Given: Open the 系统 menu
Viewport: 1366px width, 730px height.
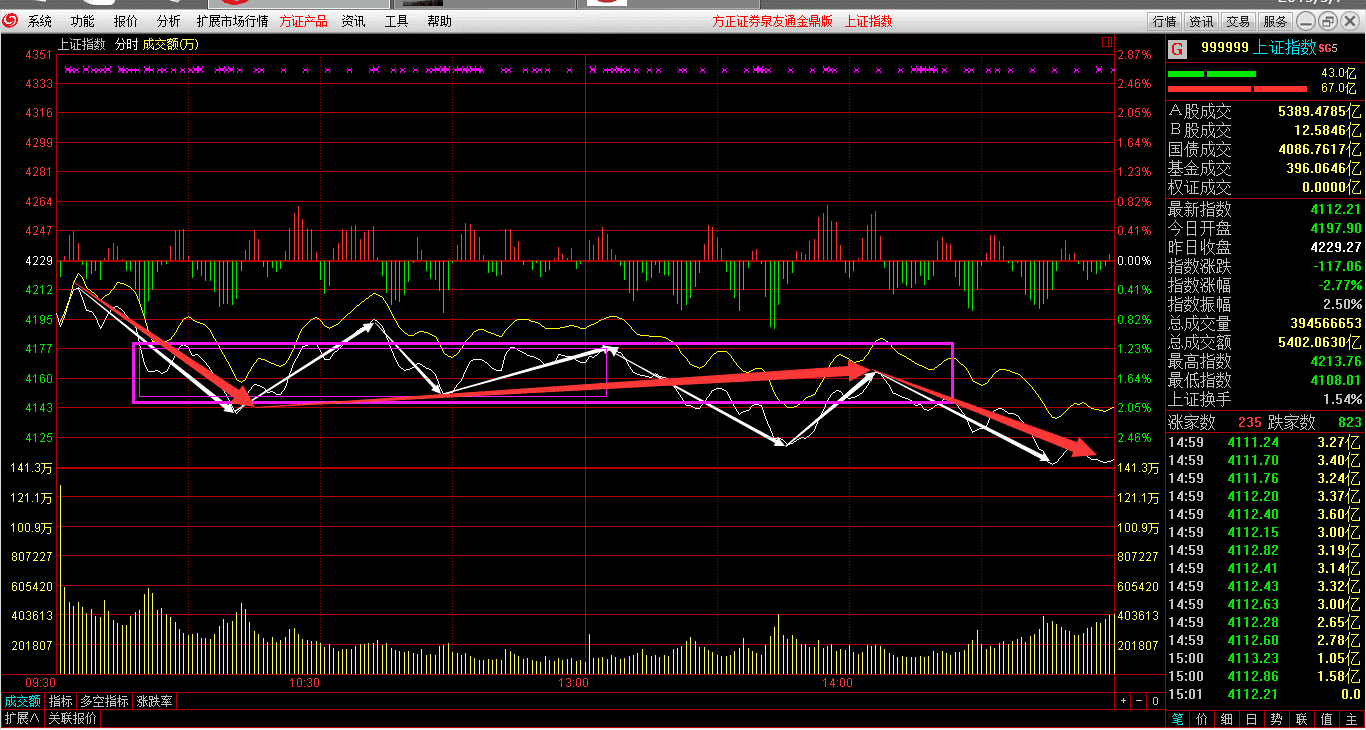Looking at the screenshot, I should [40, 21].
